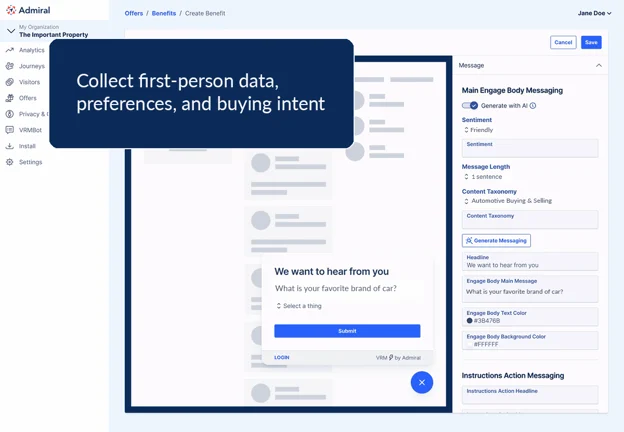
Task: Click the LOGIN link in preview
Action: click(x=282, y=358)
